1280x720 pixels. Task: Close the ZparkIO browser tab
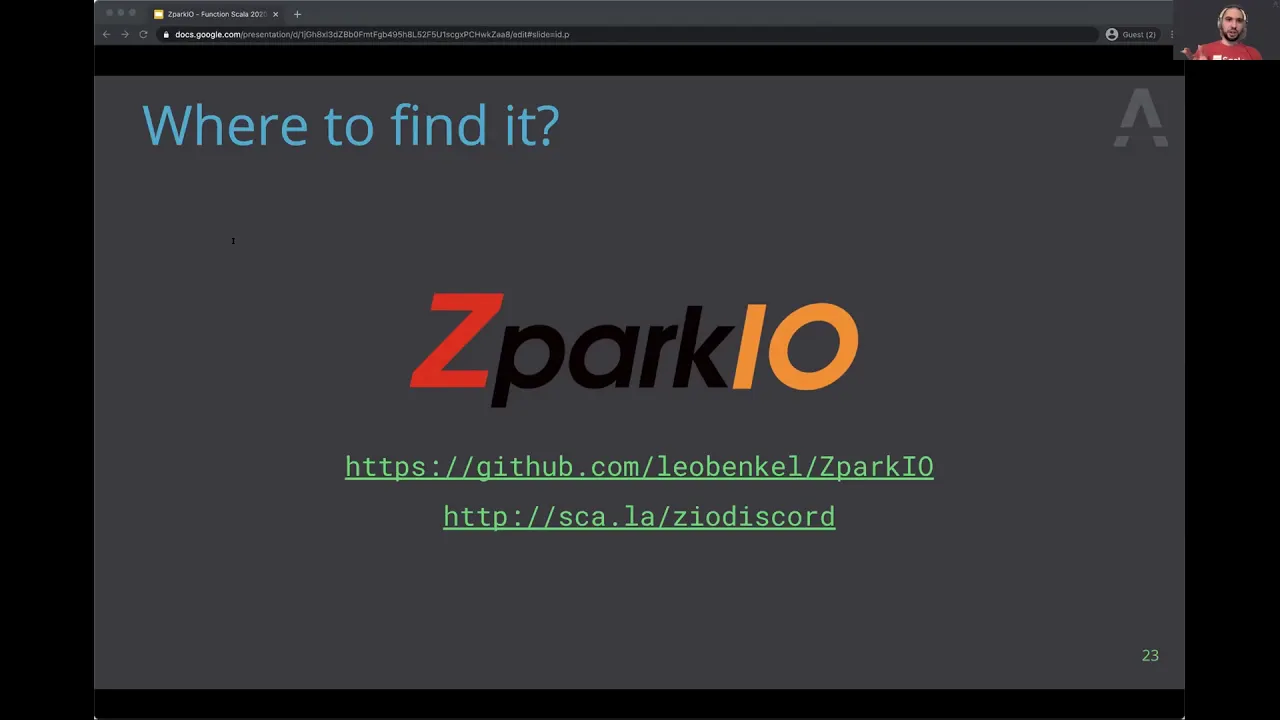coord(275,14)
